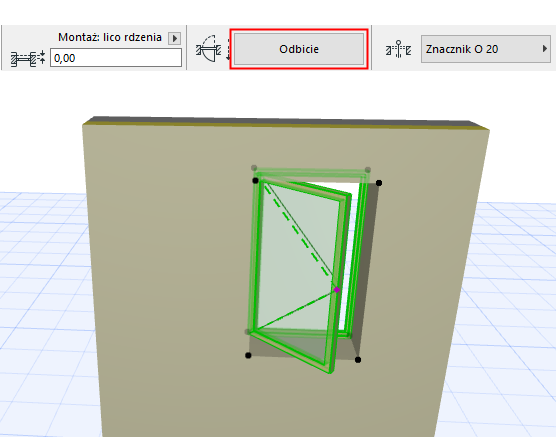Open the Znacznik O 20 marker dropdown
556x437 pixels.
[486, 49]
